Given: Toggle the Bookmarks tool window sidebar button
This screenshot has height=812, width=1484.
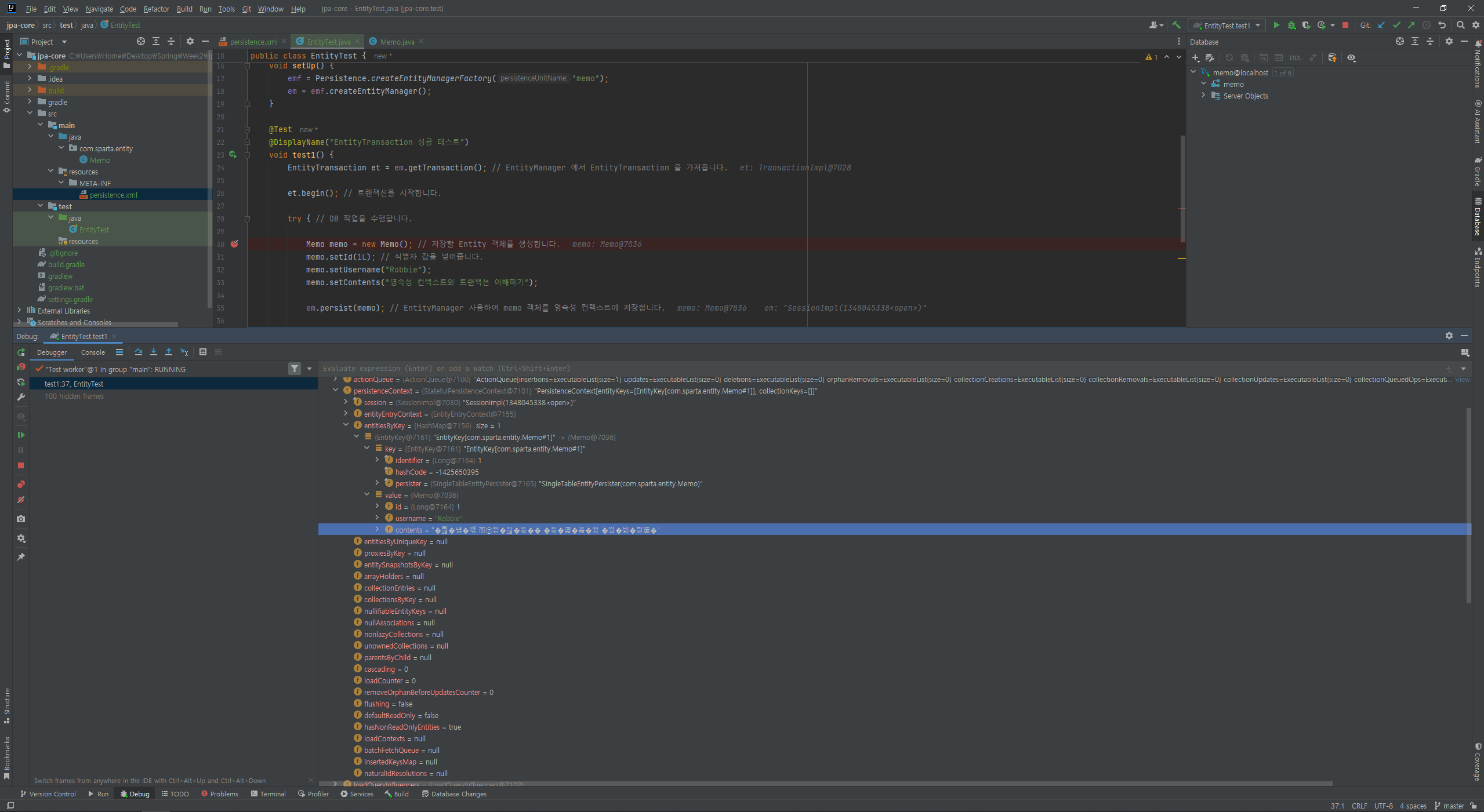Looking at the screenshot, I should click(6, 758).
